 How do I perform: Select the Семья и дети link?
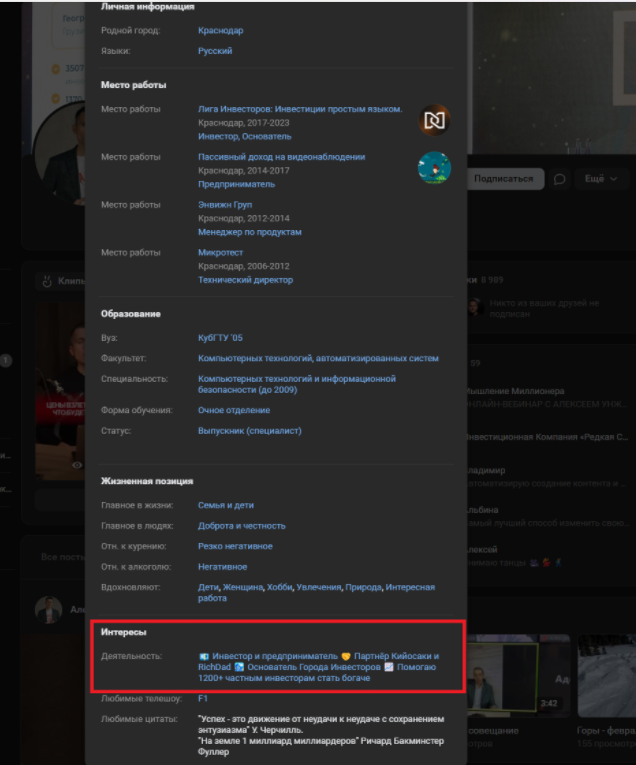[x=226, y=505]
